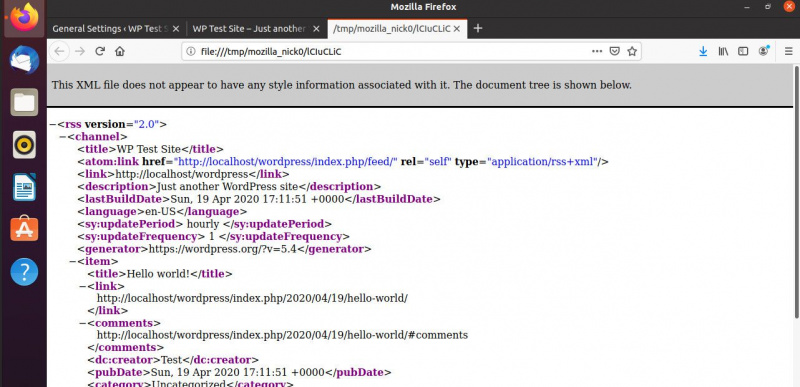This screenshot has width=800, height=387.
Task: Open Ubuntu Software from dock
Action: coord(24,229)
